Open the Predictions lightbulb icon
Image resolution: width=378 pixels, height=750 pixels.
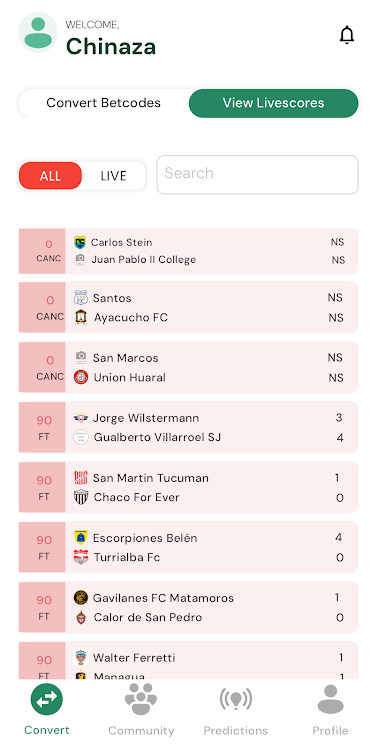(236, 700)
